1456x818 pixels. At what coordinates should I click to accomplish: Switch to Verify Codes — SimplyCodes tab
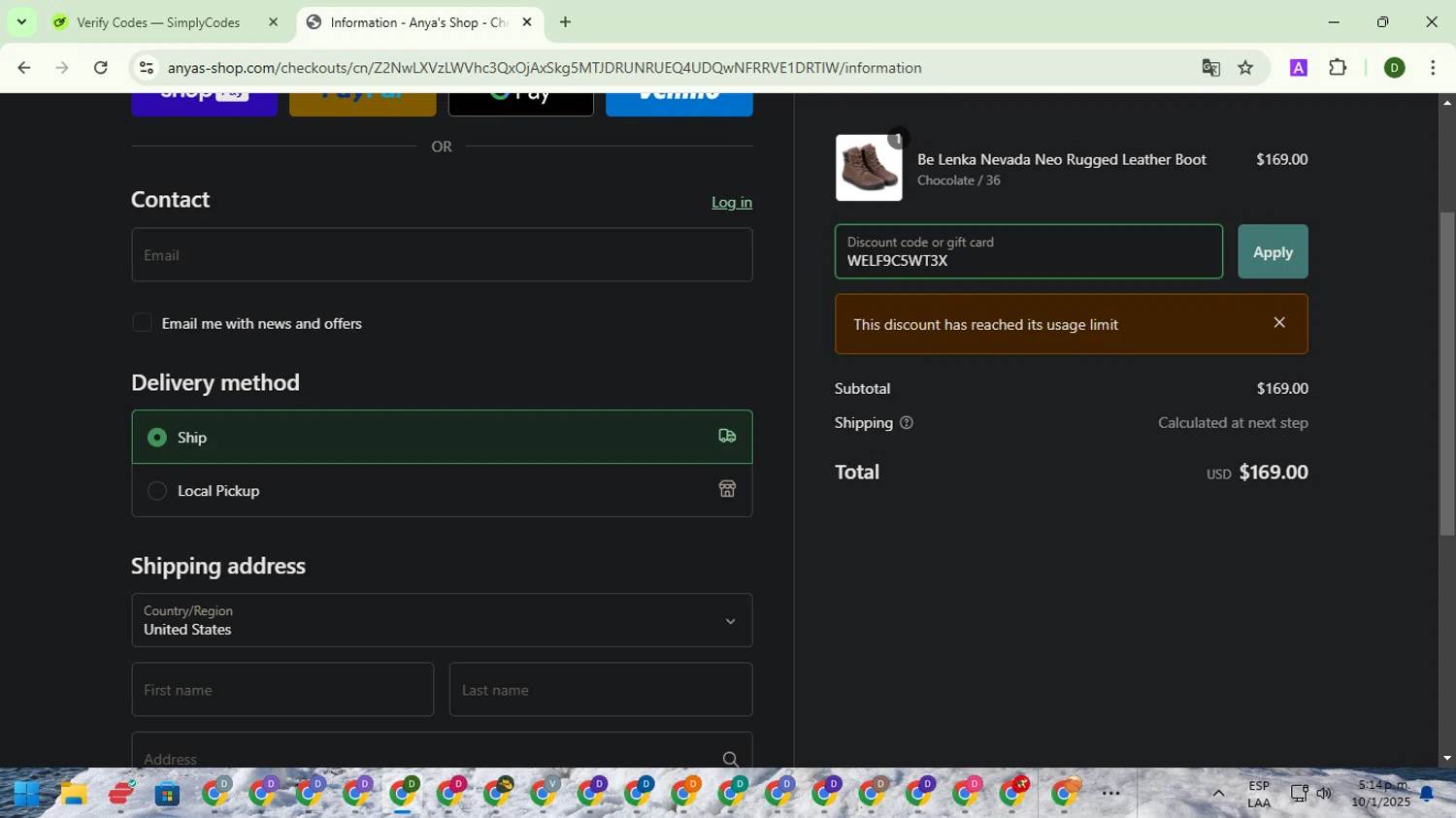tap(158, 22)
